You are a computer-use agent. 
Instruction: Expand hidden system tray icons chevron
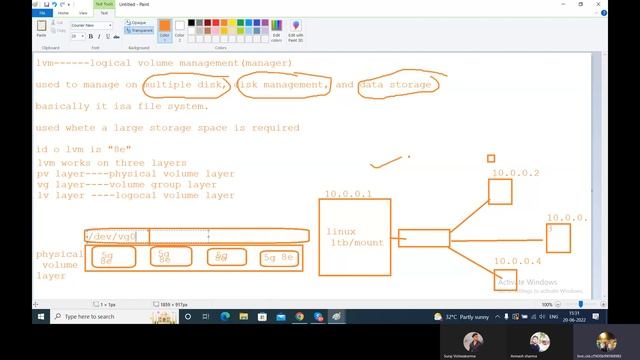pos(498,317)
